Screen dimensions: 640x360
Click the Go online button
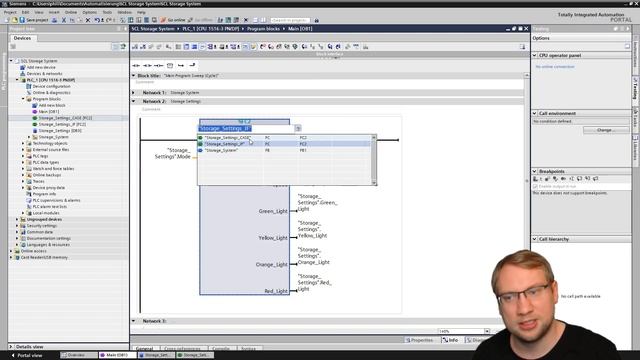173,20
